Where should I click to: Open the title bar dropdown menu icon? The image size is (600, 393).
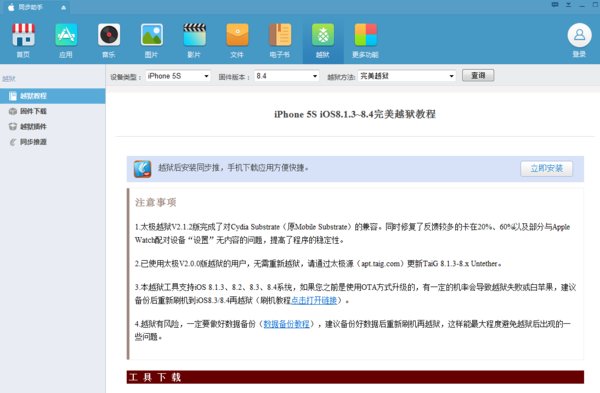tap(569, 5)
